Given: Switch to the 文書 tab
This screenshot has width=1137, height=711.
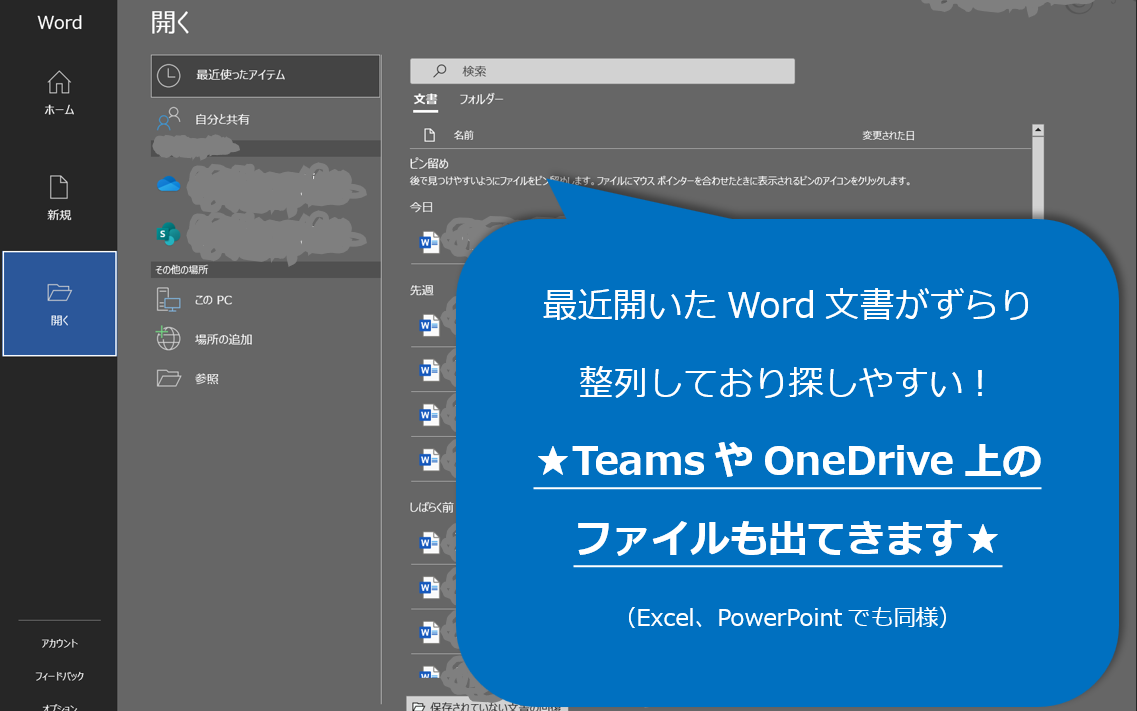Looking at the screenshot, I should click(x=426, y=99).
